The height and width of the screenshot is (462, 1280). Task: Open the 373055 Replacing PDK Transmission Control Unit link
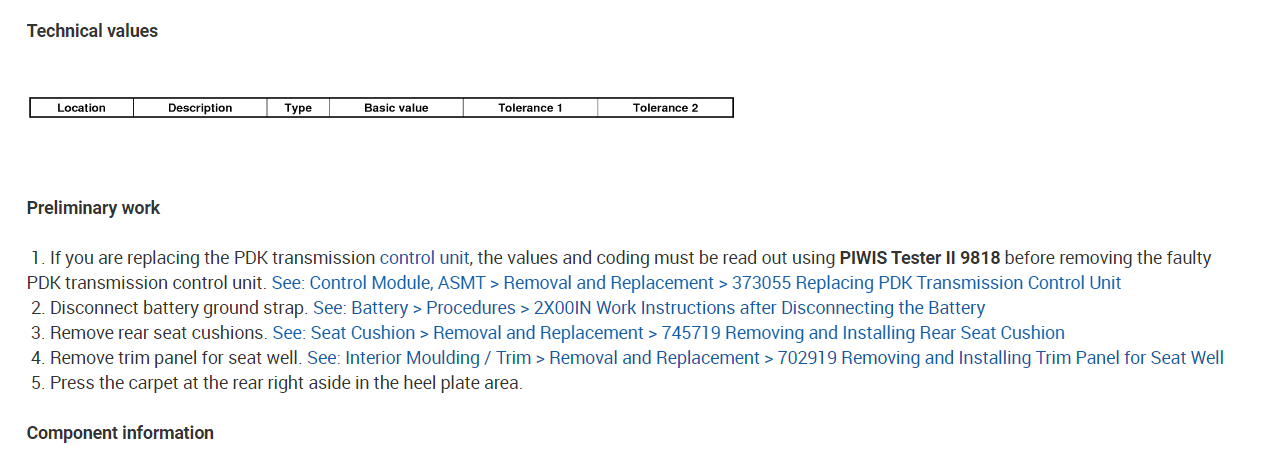coord(696,283)
